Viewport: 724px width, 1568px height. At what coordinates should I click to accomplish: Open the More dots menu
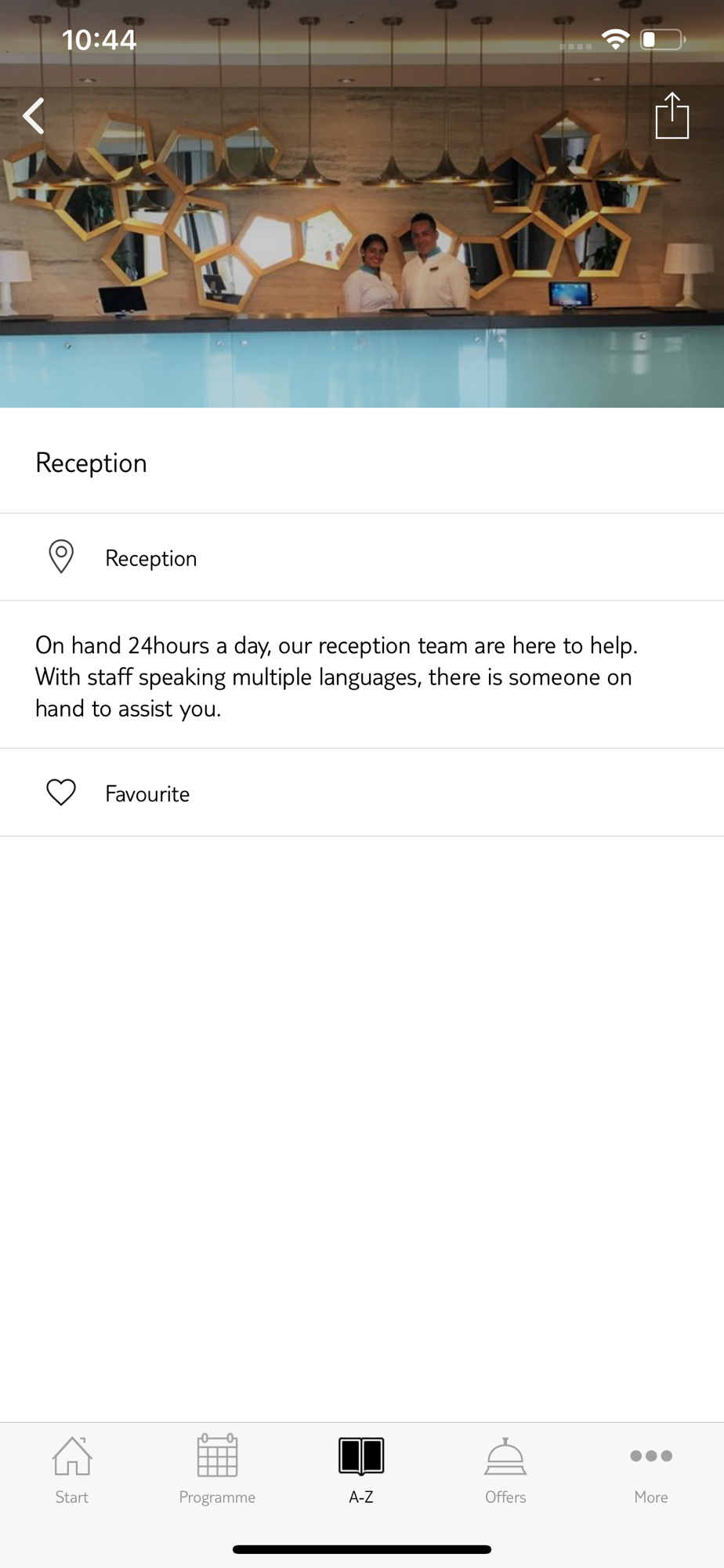(651, 1456)
